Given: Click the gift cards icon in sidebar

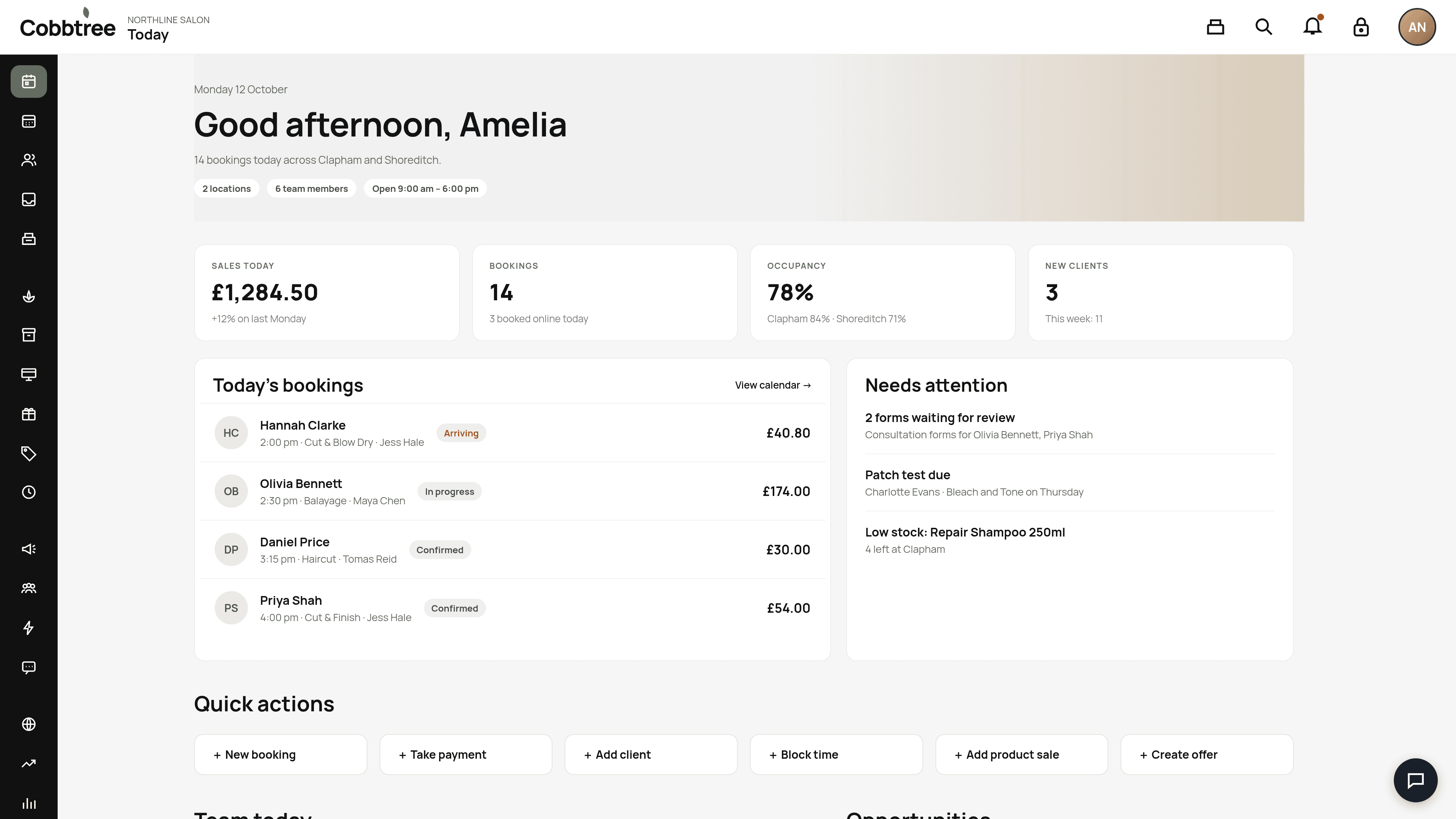Looking at the screenshot, I should coord(29,414).
